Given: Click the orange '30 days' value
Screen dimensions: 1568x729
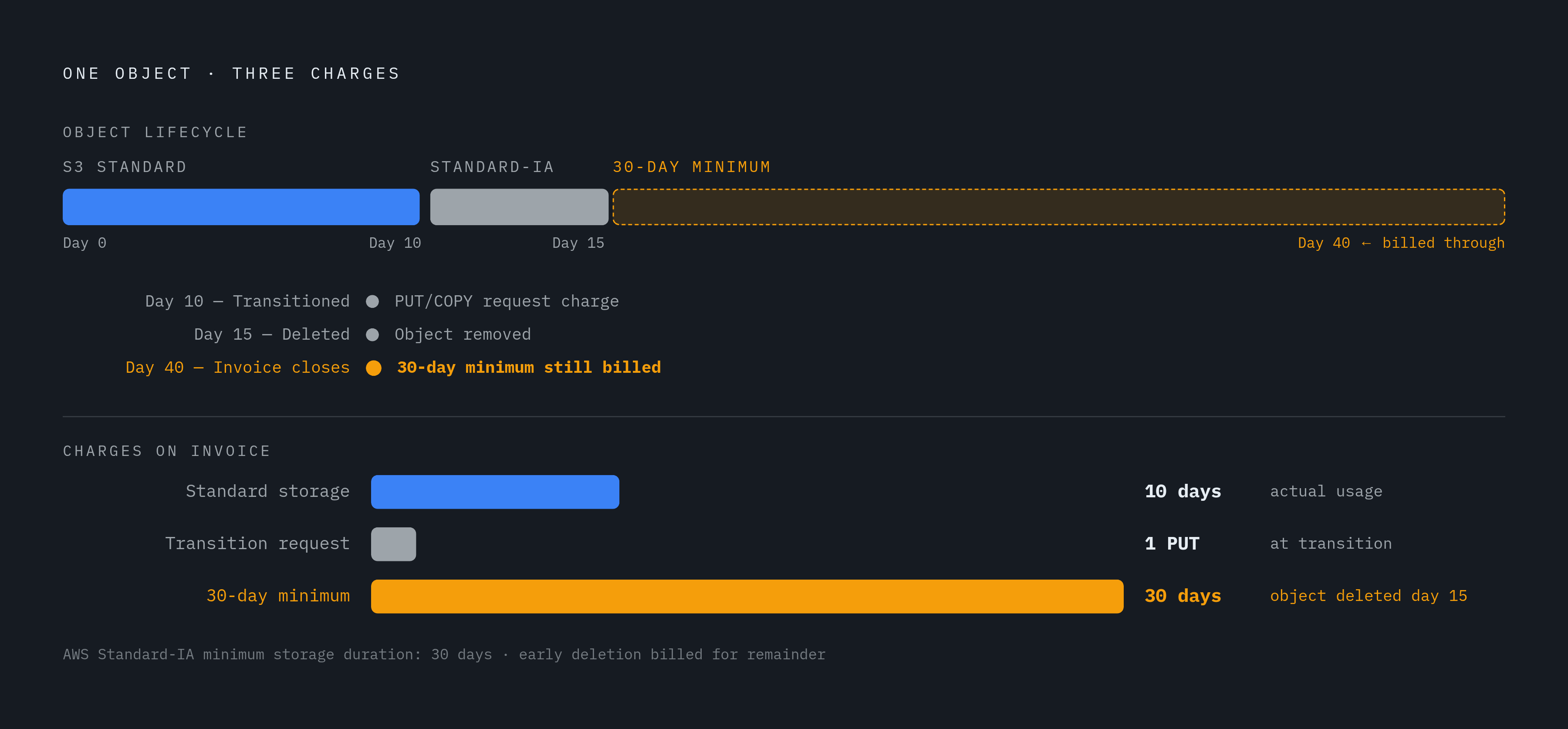Looking at the screenshot, I should (1183, 596).
